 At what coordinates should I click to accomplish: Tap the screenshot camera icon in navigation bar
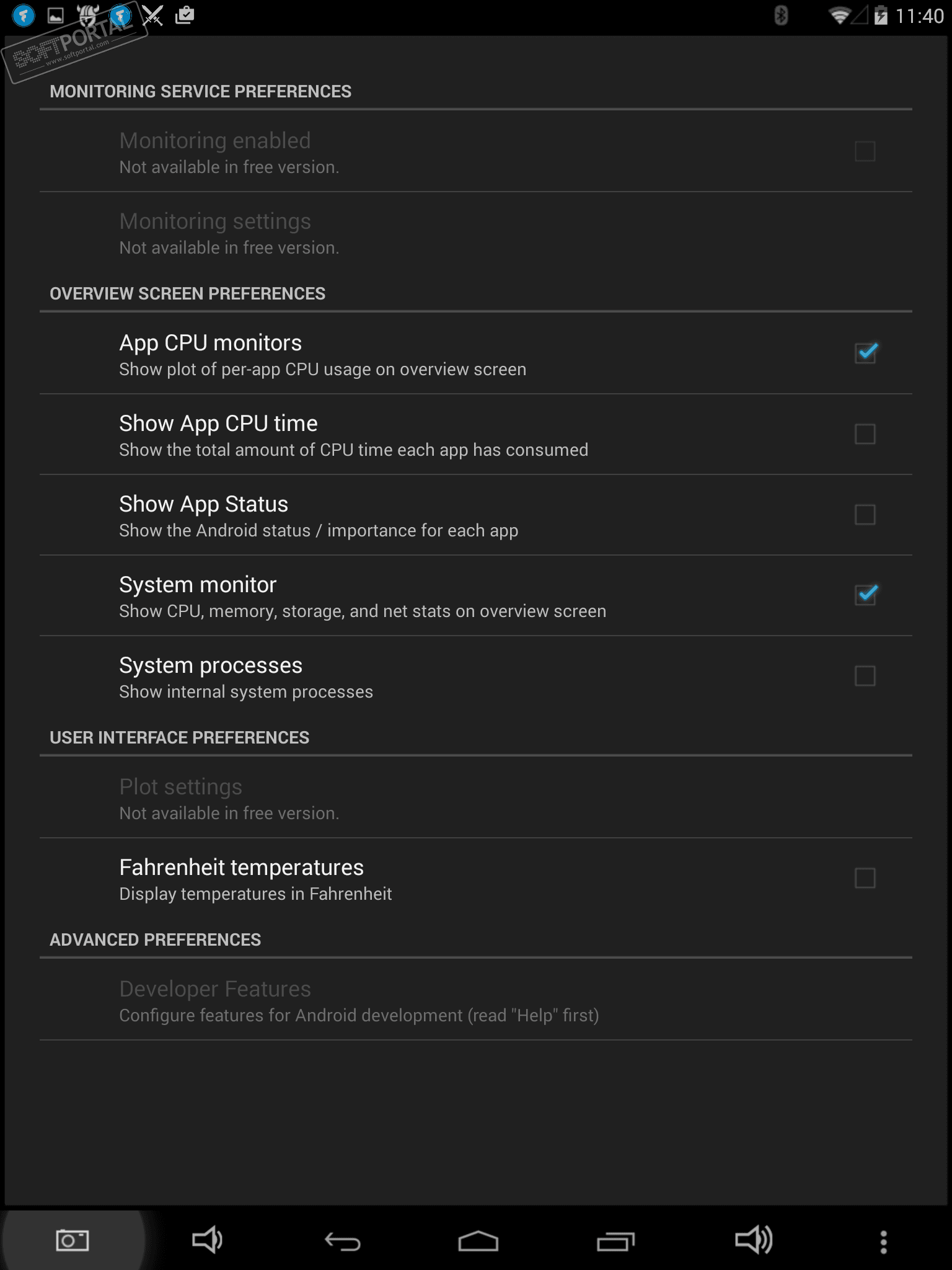(72, 1241)
